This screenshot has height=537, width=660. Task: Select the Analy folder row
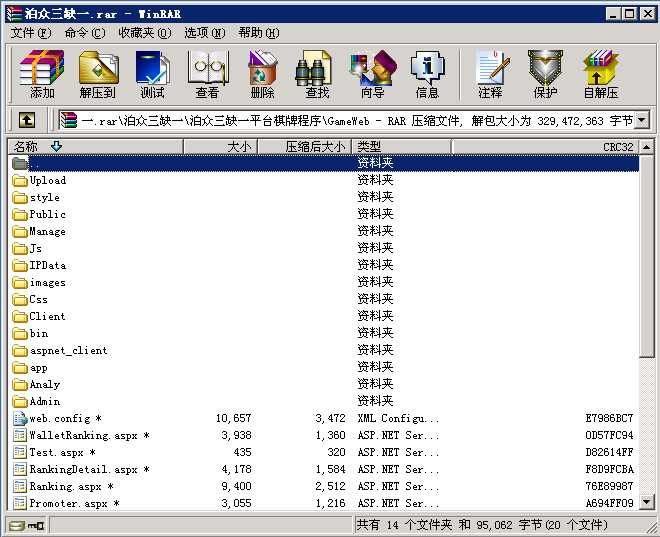pyautogui.click(x=323, y=385)
